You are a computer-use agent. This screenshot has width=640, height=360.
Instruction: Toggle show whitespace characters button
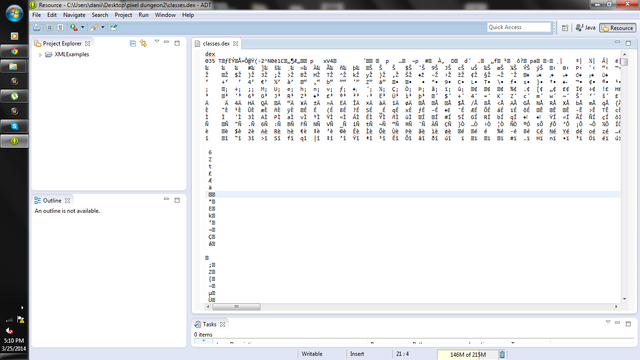60,27
